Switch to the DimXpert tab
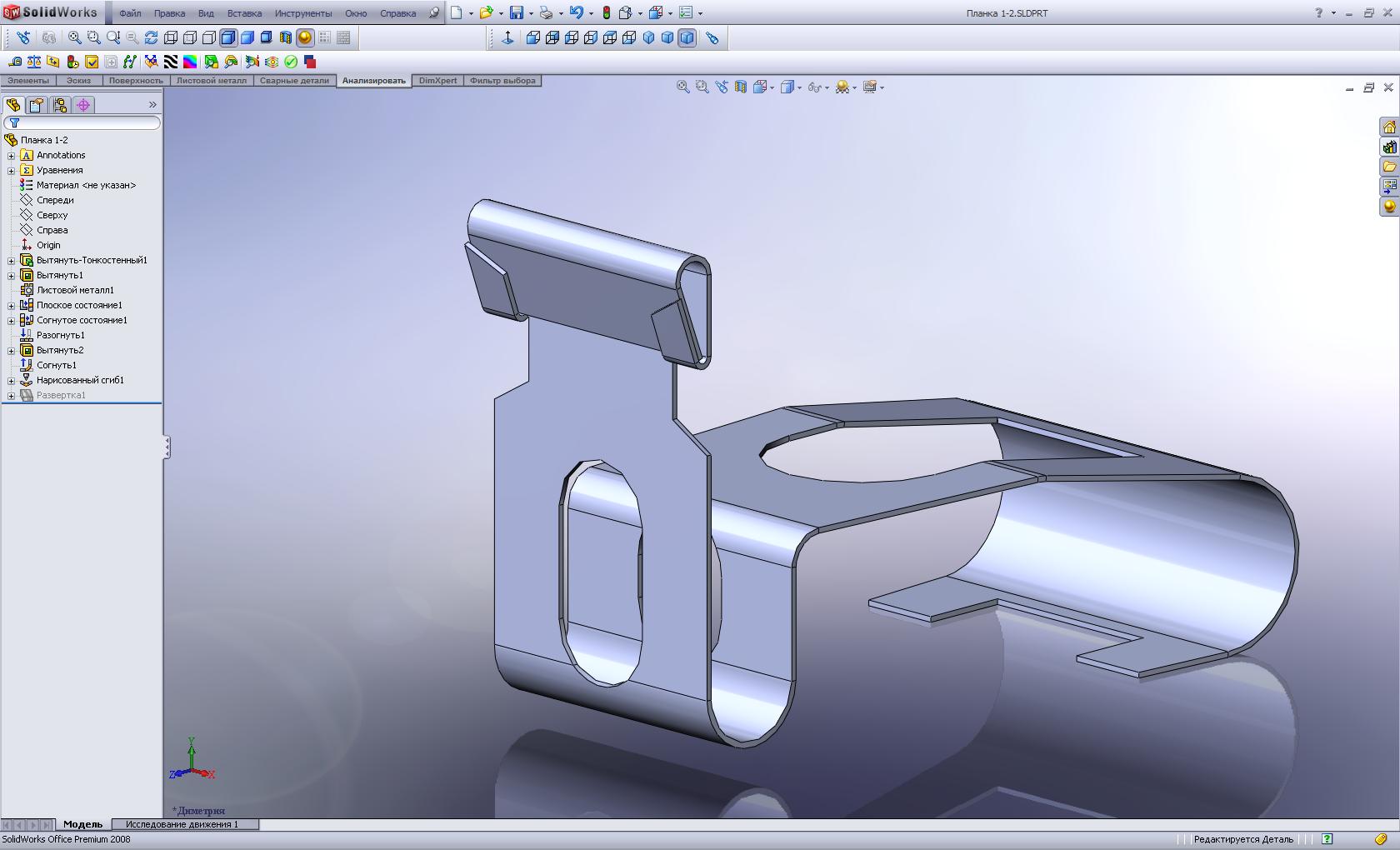Screen dimensions: 1400x850 [437, 81]
